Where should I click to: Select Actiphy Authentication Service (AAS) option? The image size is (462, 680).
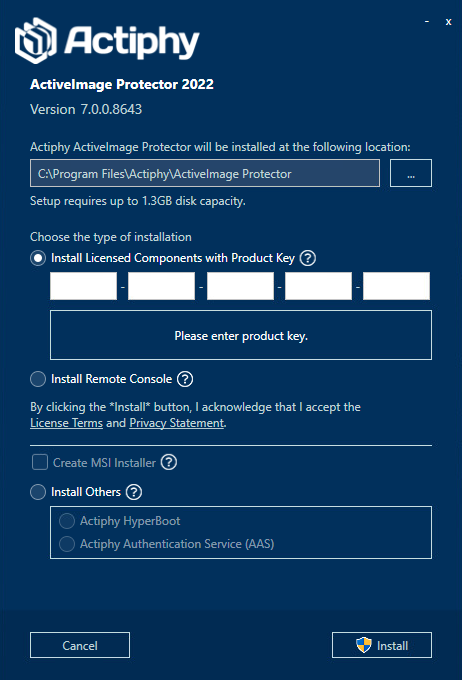click(x=67, y=544)
